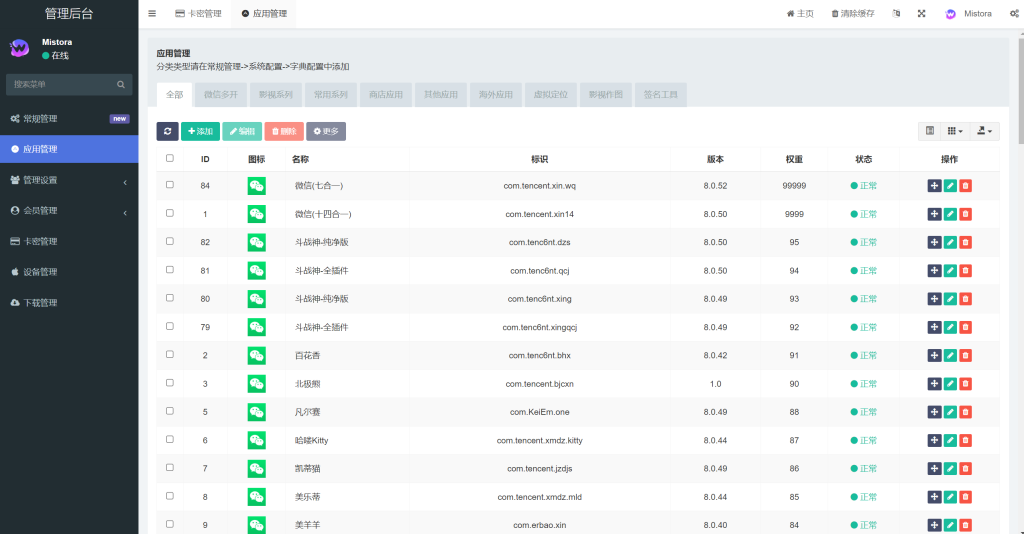
Task: Click delete icon for 北极熊 row
Action: [965, 384]
